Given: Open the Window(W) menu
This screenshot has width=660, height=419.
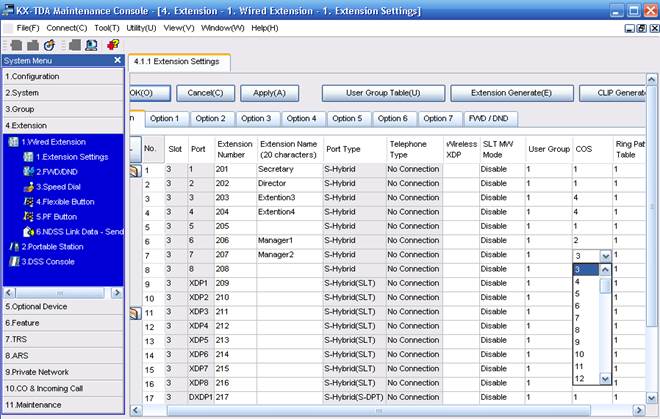Looking at the screenshot, I should (x=223, y=28).
